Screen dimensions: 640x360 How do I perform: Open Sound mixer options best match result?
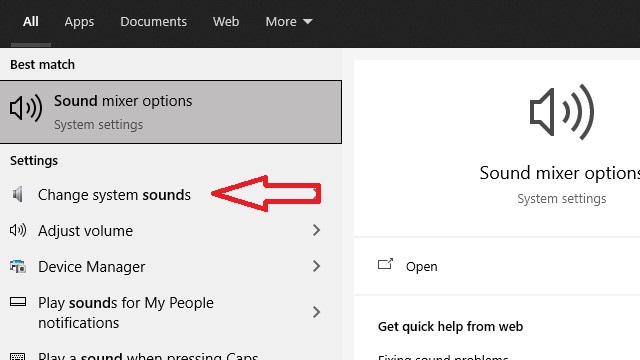[171, 112]
